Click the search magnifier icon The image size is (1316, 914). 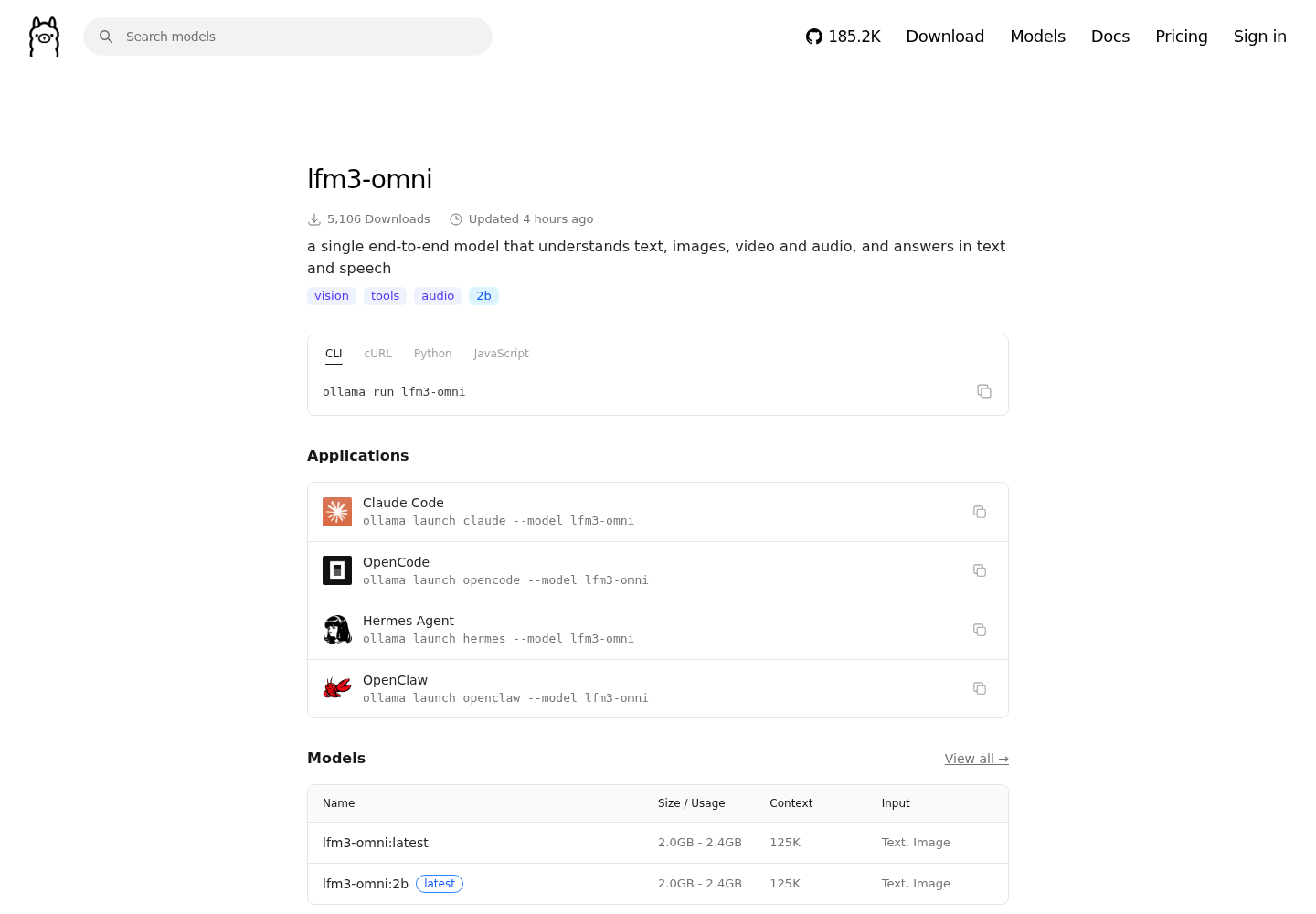coord(106,37)
